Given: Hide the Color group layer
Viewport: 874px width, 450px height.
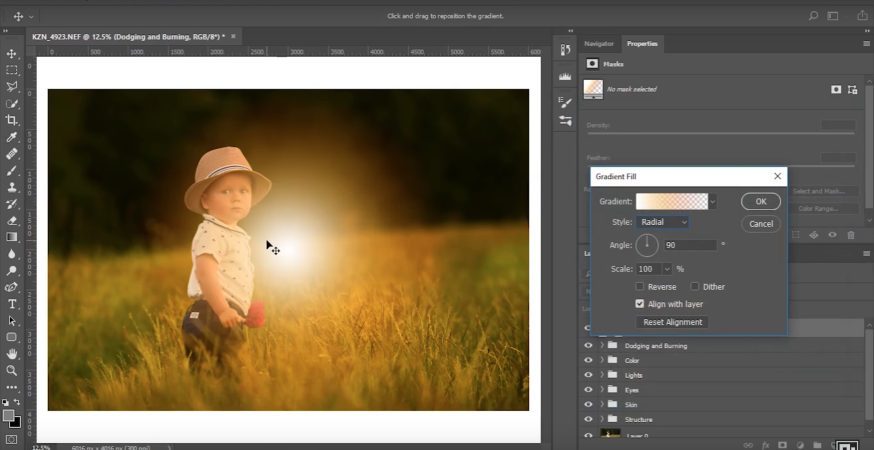Looking at the screenshot, I should click(x=588, y=360).
